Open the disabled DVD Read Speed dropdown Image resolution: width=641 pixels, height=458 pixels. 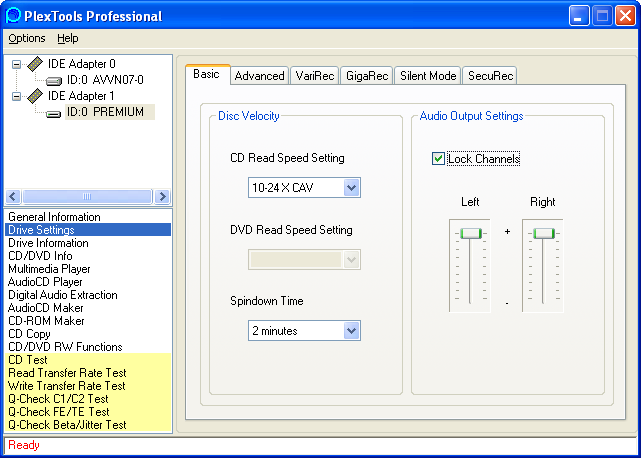tap(304, 259)
